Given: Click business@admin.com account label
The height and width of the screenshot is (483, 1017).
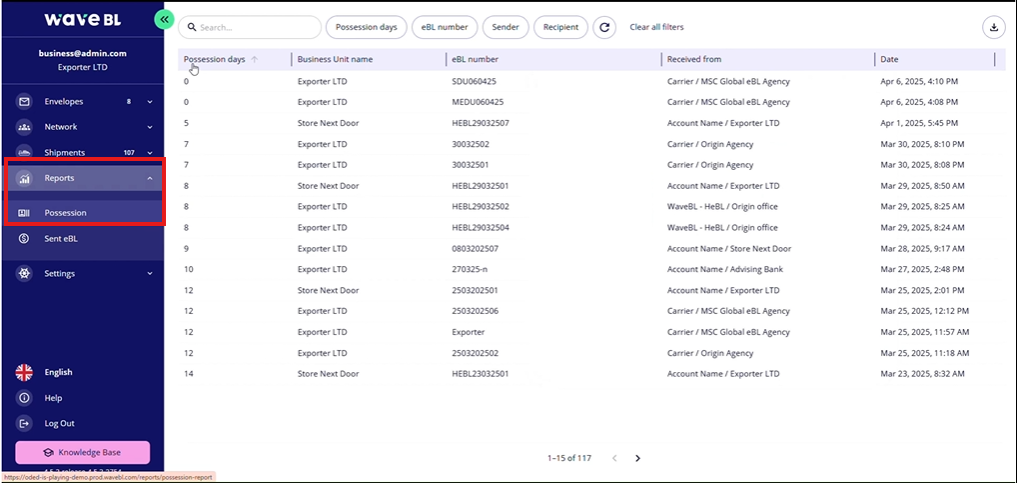Looking at the screenshot, I should (82, 54).
